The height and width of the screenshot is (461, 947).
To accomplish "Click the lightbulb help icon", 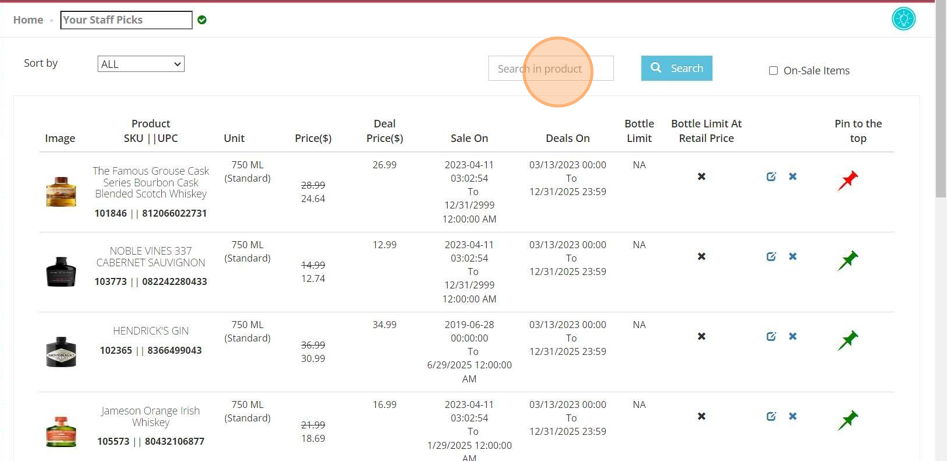I will tap(904, 19).
